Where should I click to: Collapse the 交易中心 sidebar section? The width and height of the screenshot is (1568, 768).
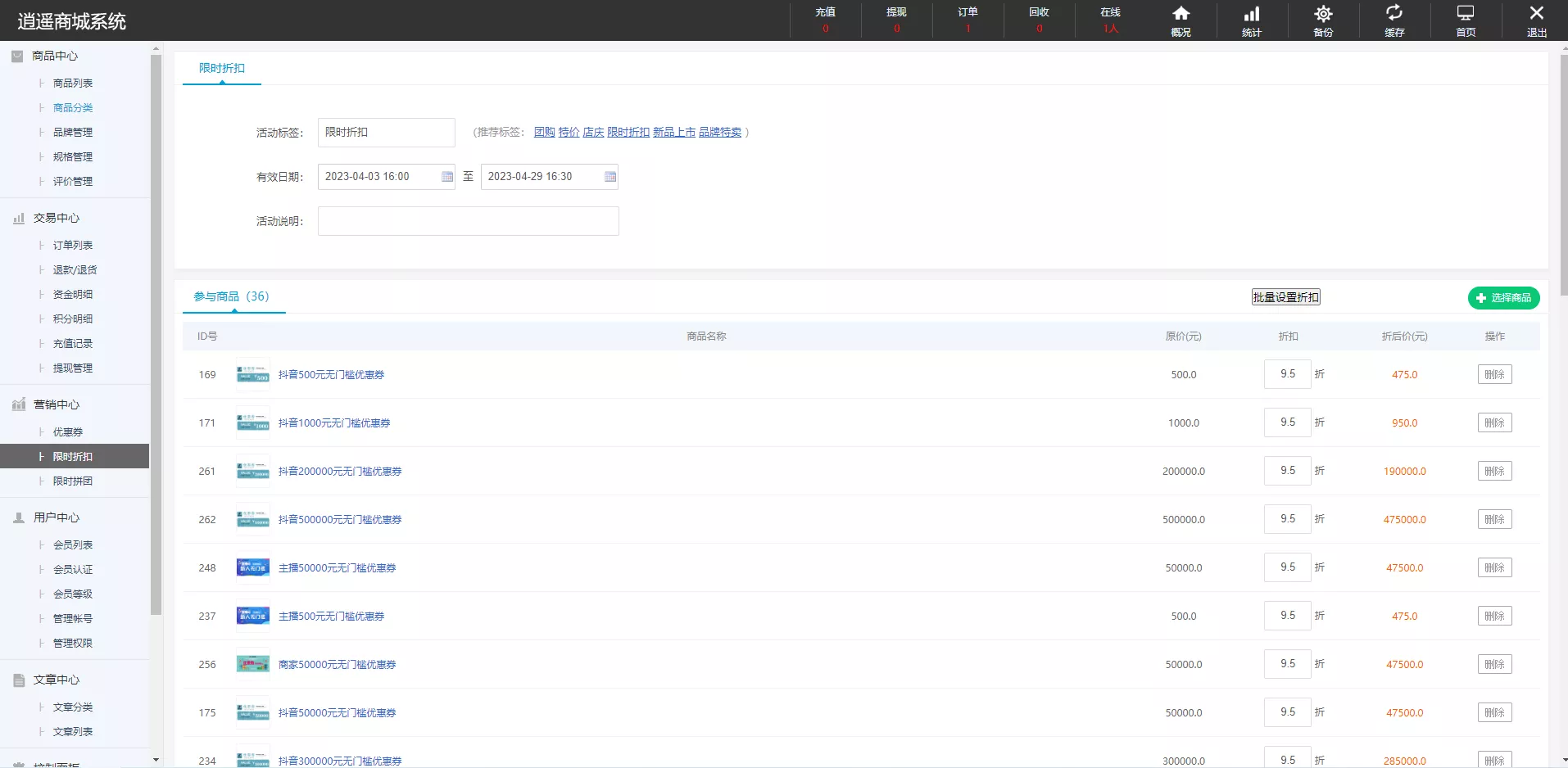pyautogui.click(x=56, y=218)
